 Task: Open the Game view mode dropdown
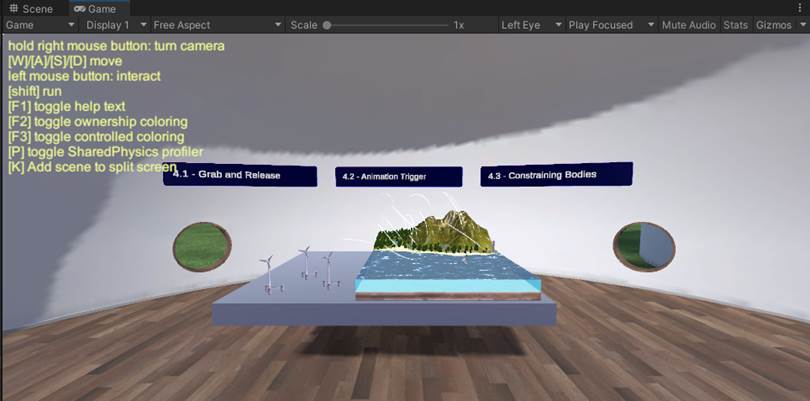coord(40,25)
